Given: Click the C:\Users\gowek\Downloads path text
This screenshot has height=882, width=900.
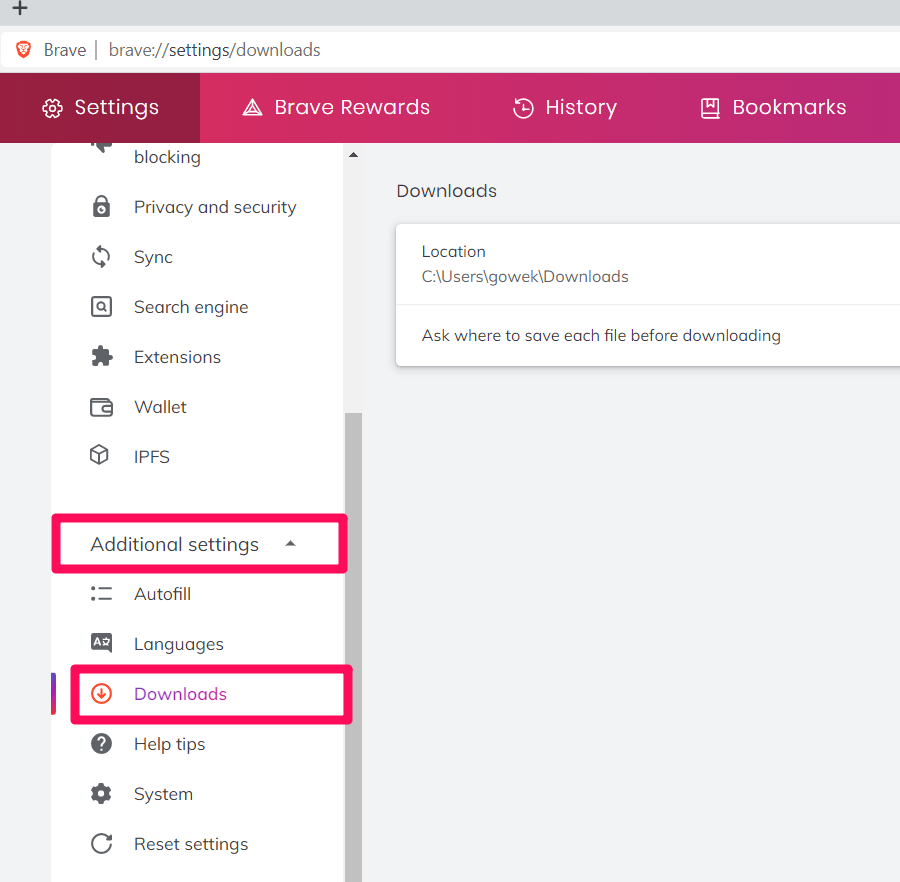Looking at the screenshot, I should (x=525, y=277).
